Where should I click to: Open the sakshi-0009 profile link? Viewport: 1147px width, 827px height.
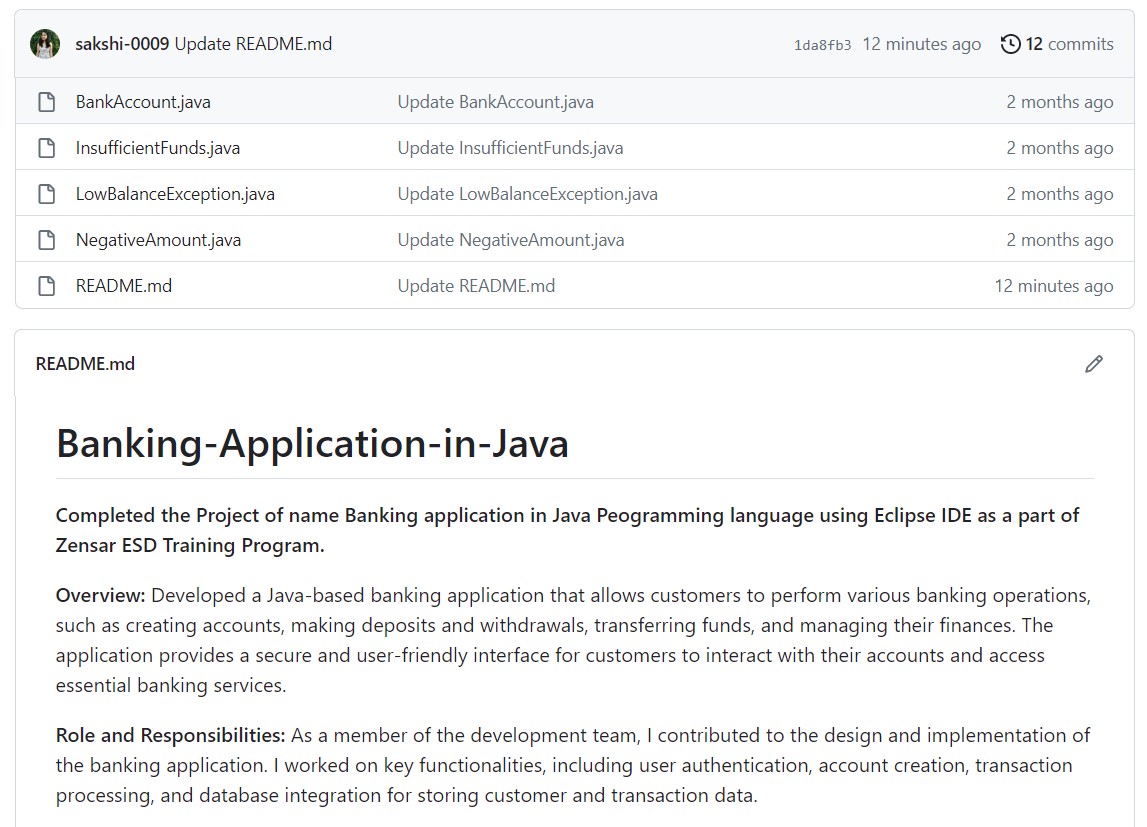tap(122, 44)
